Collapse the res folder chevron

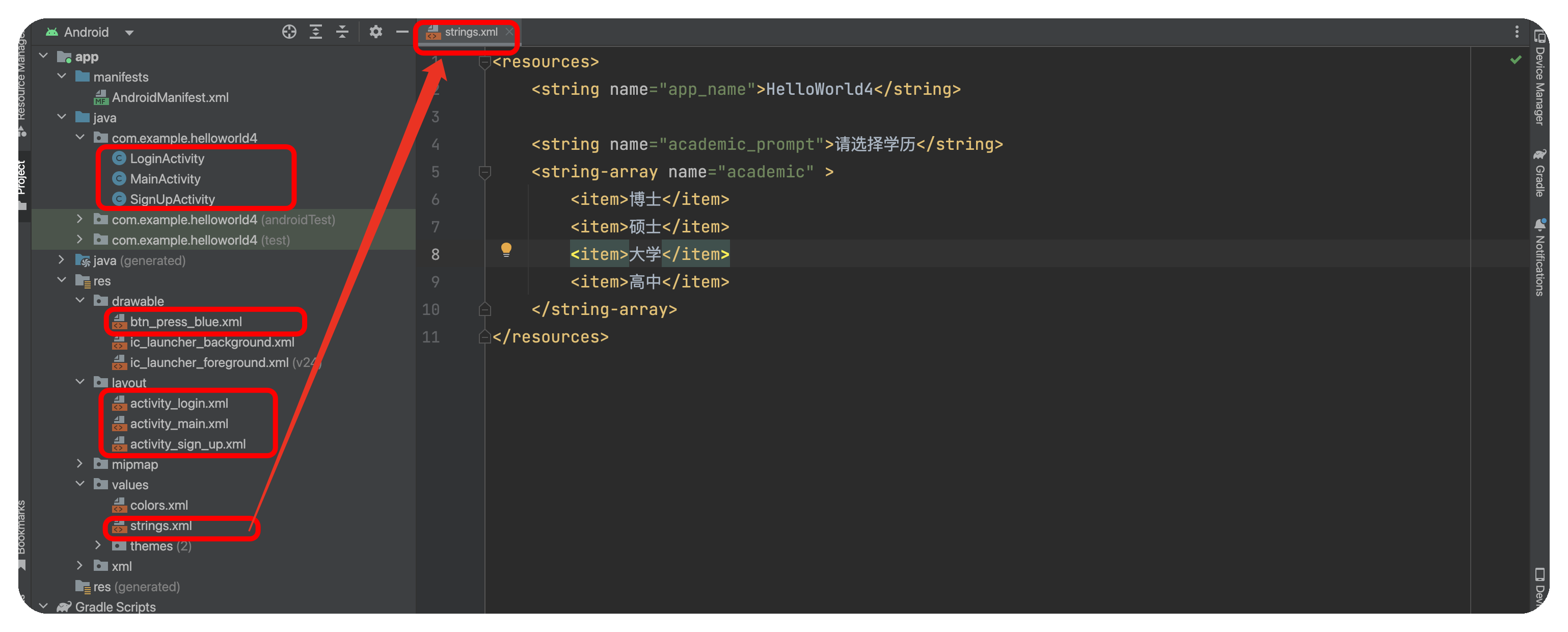tap(62, 281)
